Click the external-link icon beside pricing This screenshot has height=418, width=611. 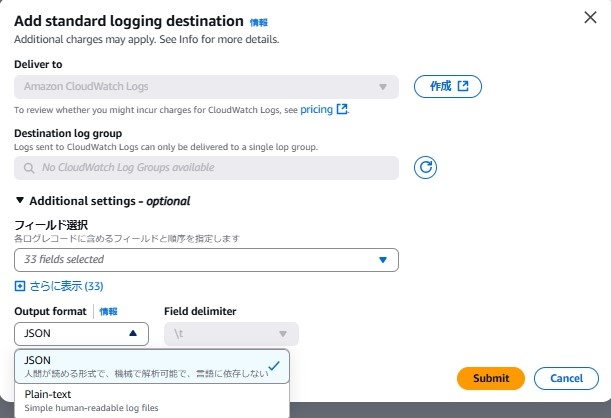point(342,109)
